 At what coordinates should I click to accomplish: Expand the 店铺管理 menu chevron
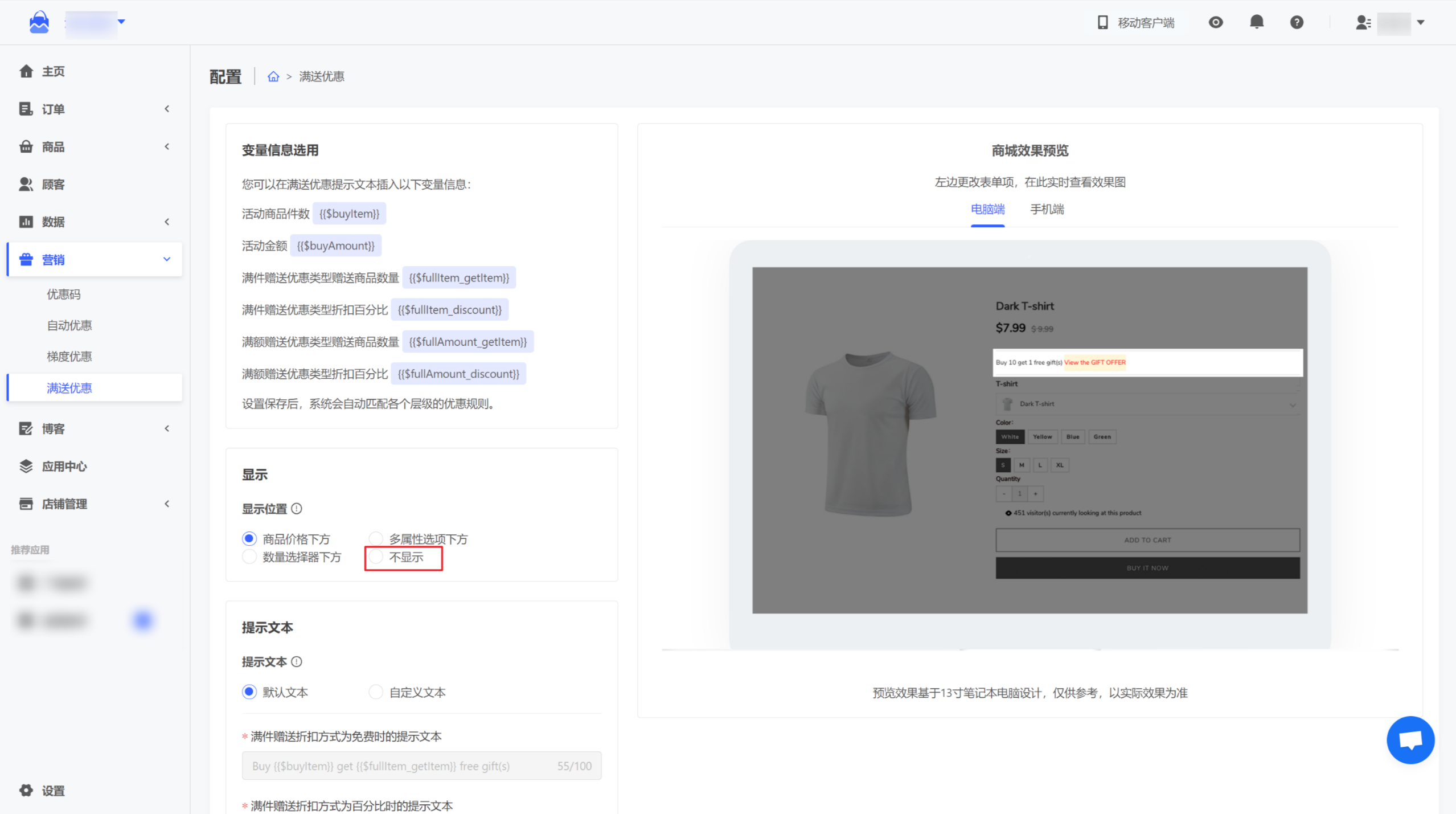tap(167, 504)
